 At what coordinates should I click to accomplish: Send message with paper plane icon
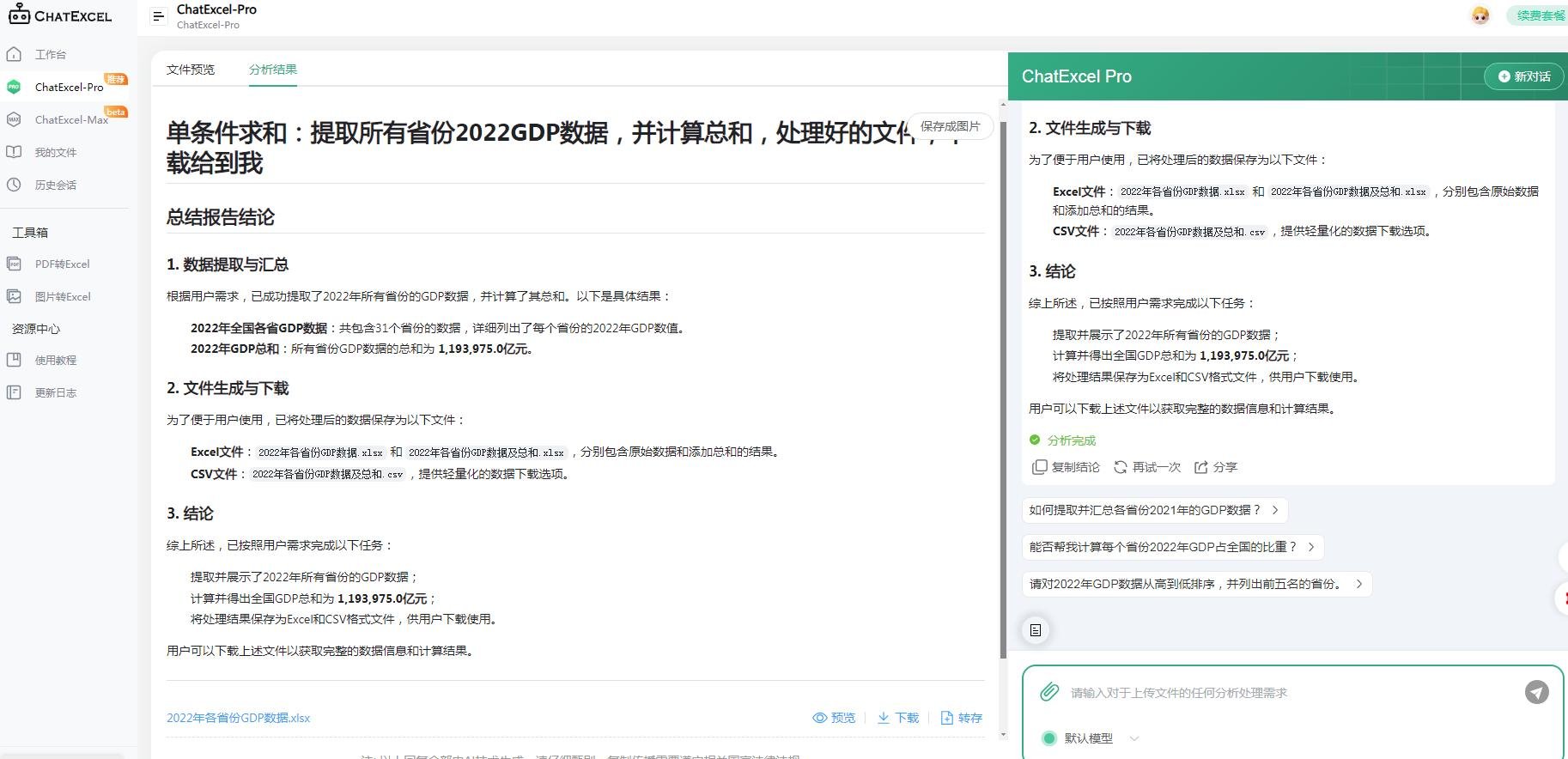[x=1537, y=692]
